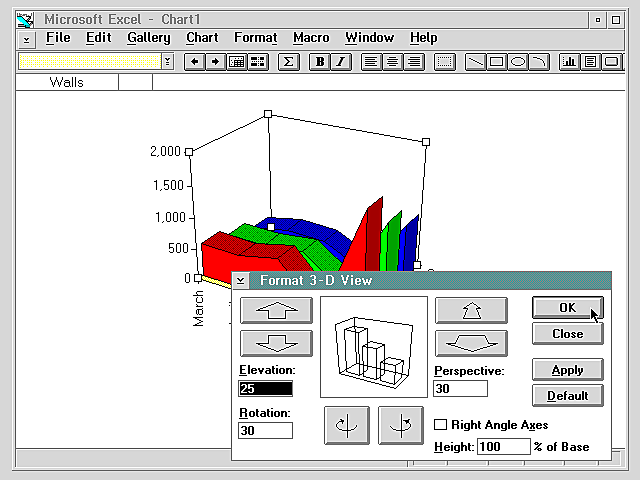The height and width of the screenshot is (480, 640).
Task: Select the Rectangle drawing tool
Action: [497, 62]
